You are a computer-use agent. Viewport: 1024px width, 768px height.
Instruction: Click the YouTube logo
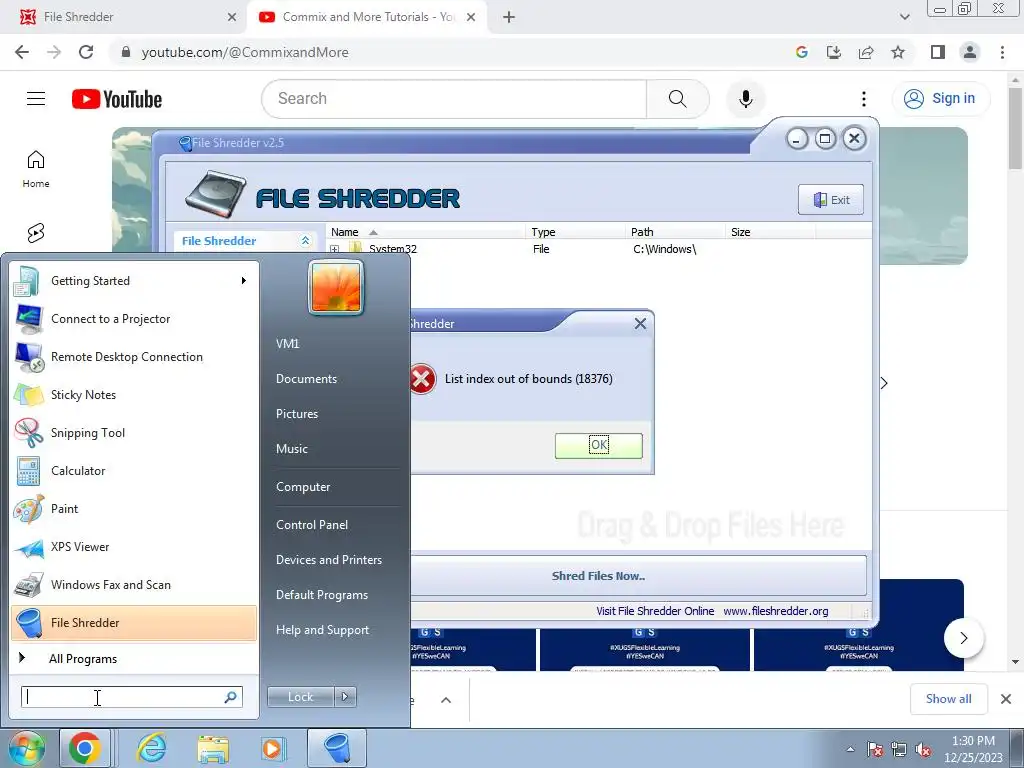(117, 99)
